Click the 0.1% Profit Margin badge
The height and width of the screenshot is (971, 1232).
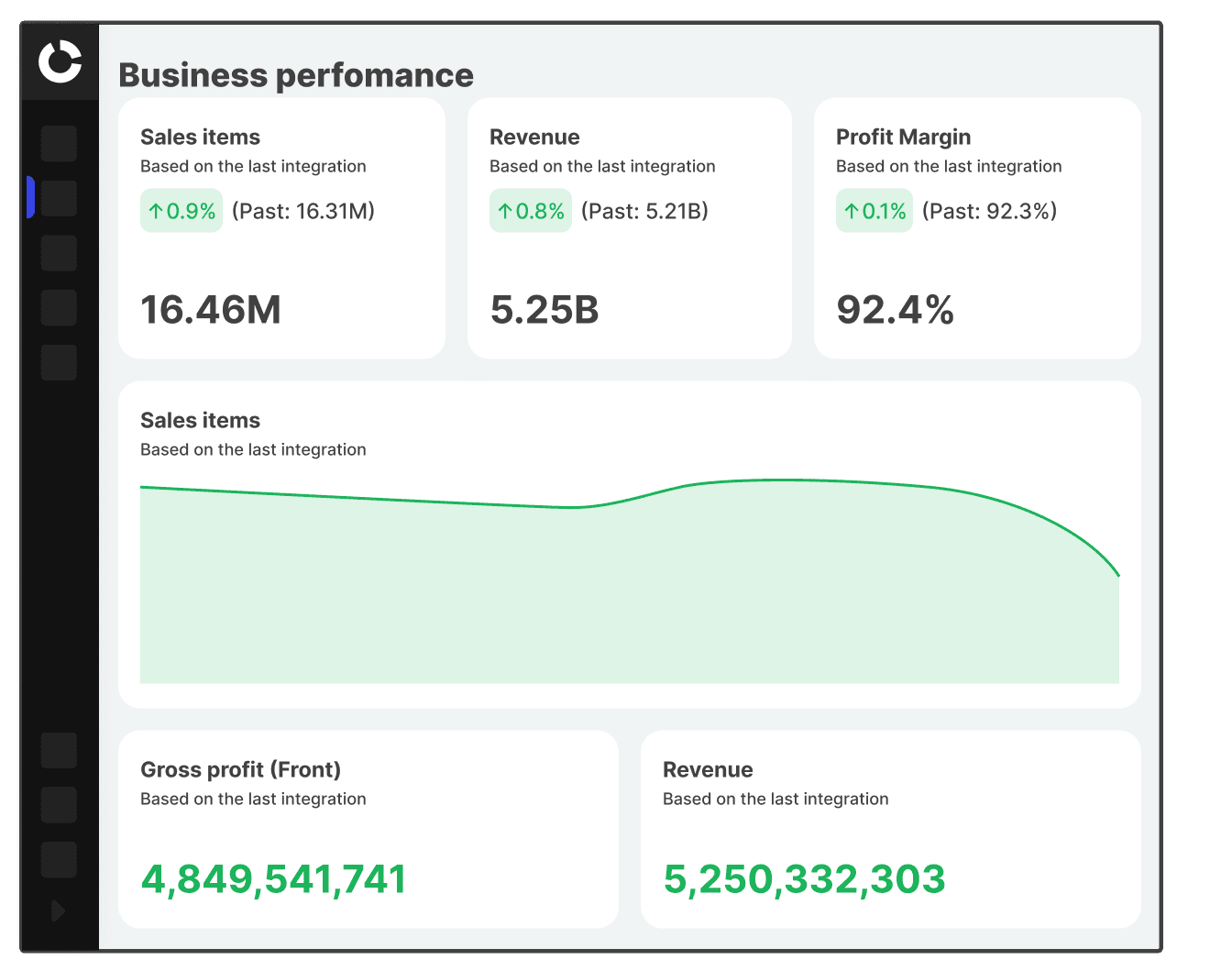coord(874,211)
